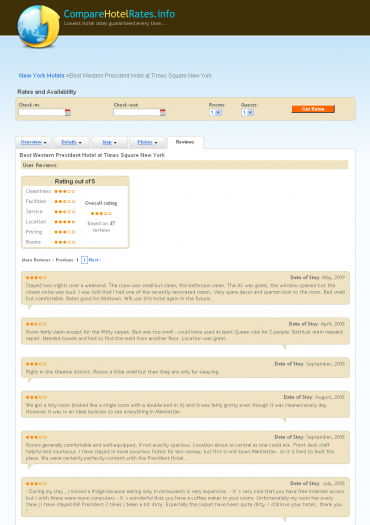Expand the Guests dropdown
Screen dimensions: 370x525
[247, 112]
